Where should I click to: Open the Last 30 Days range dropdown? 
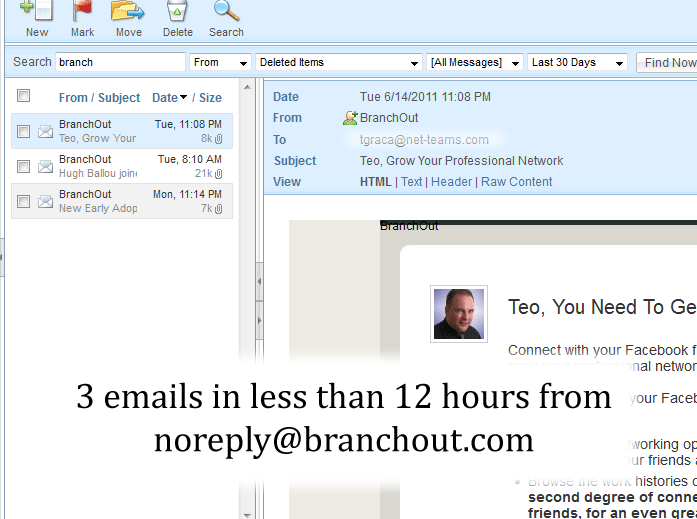click(577, 62)
